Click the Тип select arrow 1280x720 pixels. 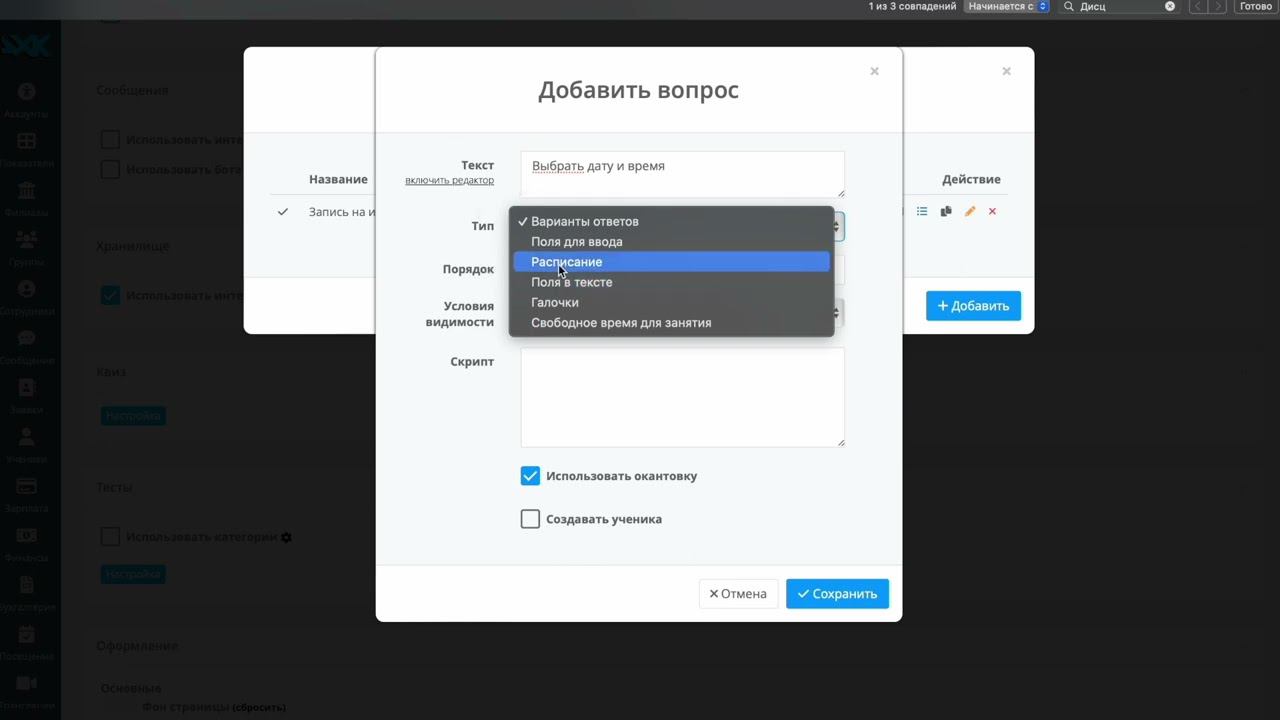(837, 227)
